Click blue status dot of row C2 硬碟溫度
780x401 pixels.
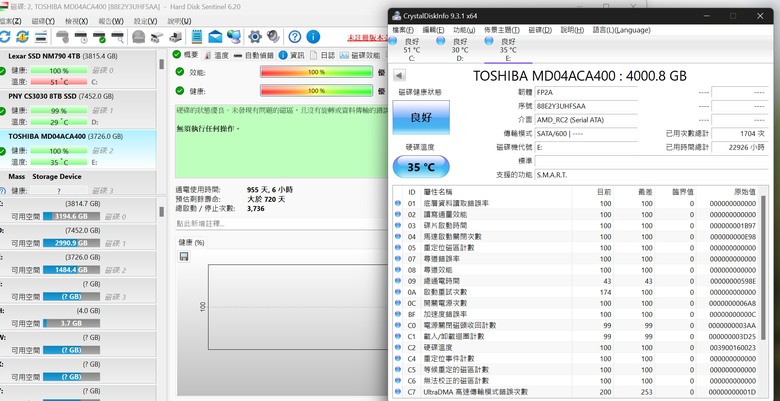coord(397,348)
